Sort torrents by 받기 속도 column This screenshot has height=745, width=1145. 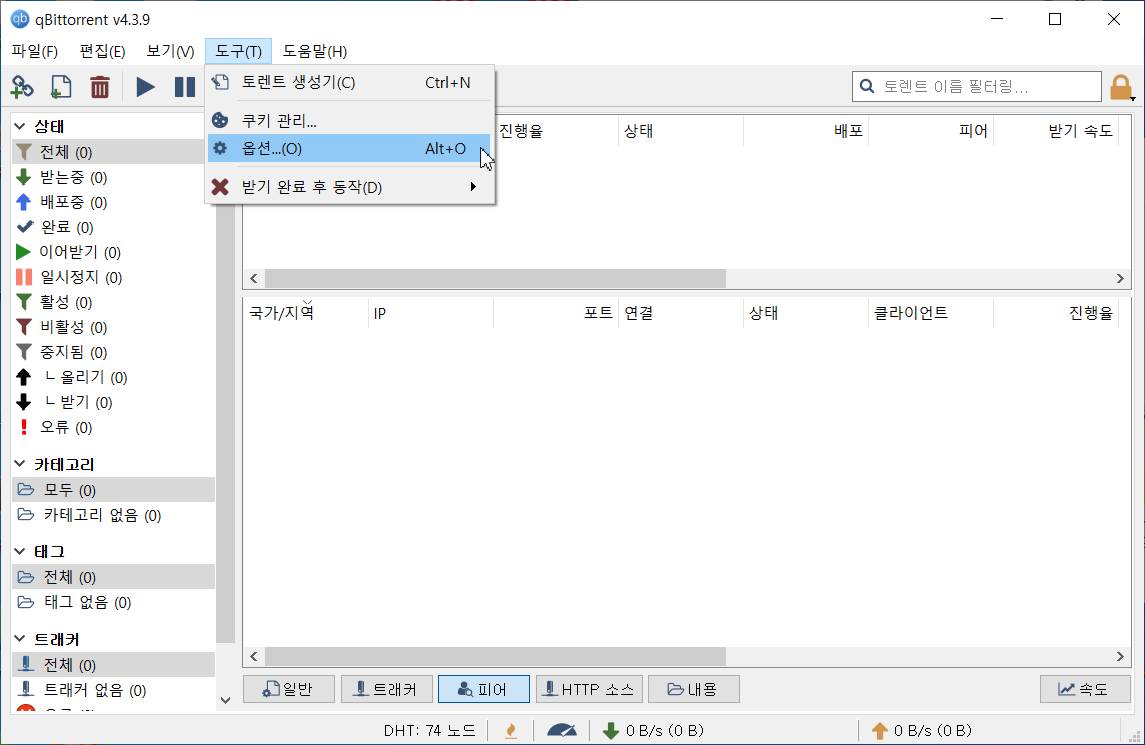1055,131
